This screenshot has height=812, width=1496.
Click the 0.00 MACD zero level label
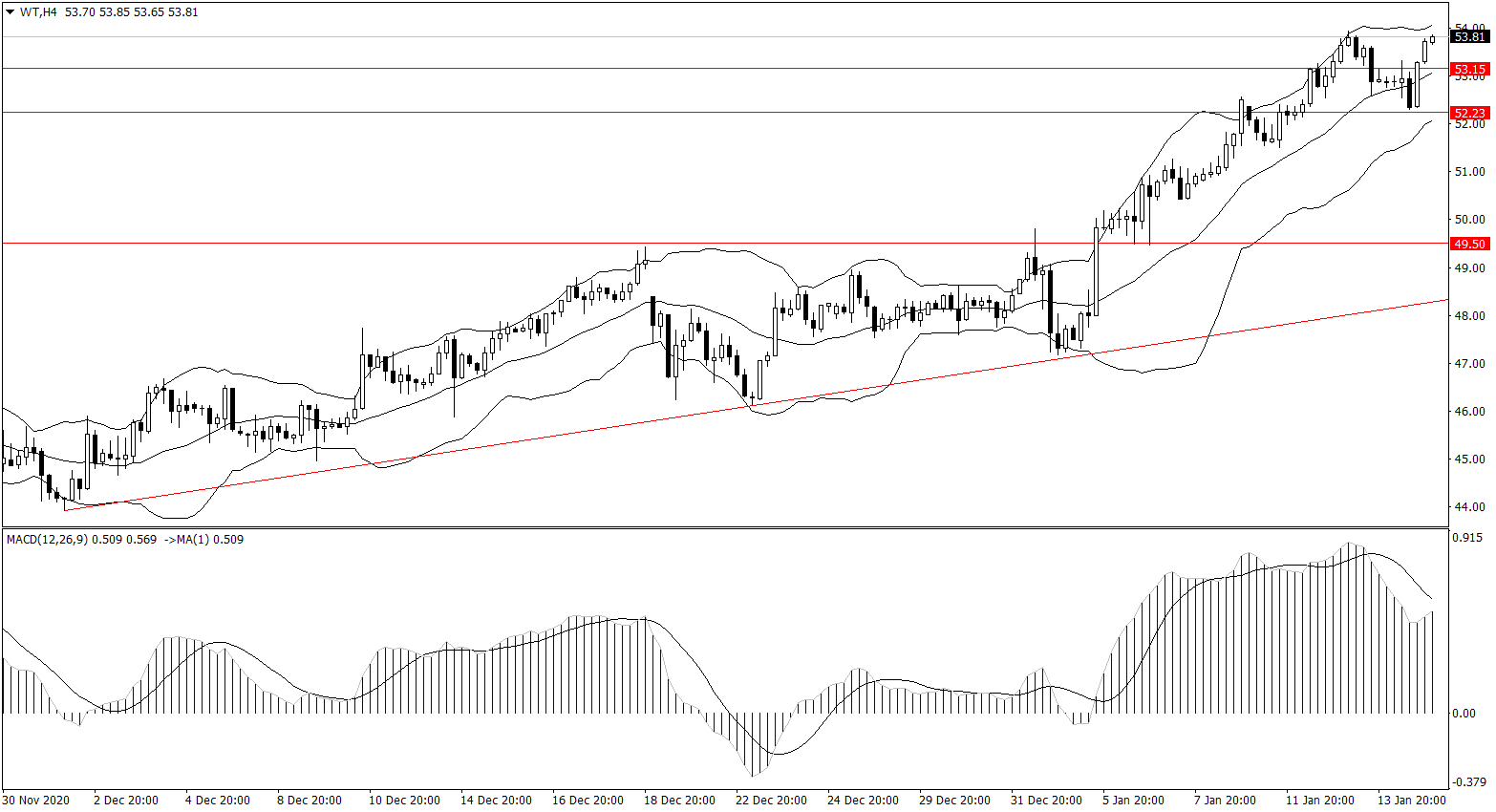click(1464, 714)
